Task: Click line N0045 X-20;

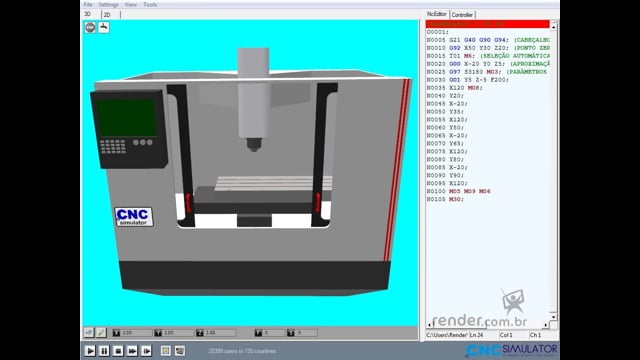Action: pos(447,104)
